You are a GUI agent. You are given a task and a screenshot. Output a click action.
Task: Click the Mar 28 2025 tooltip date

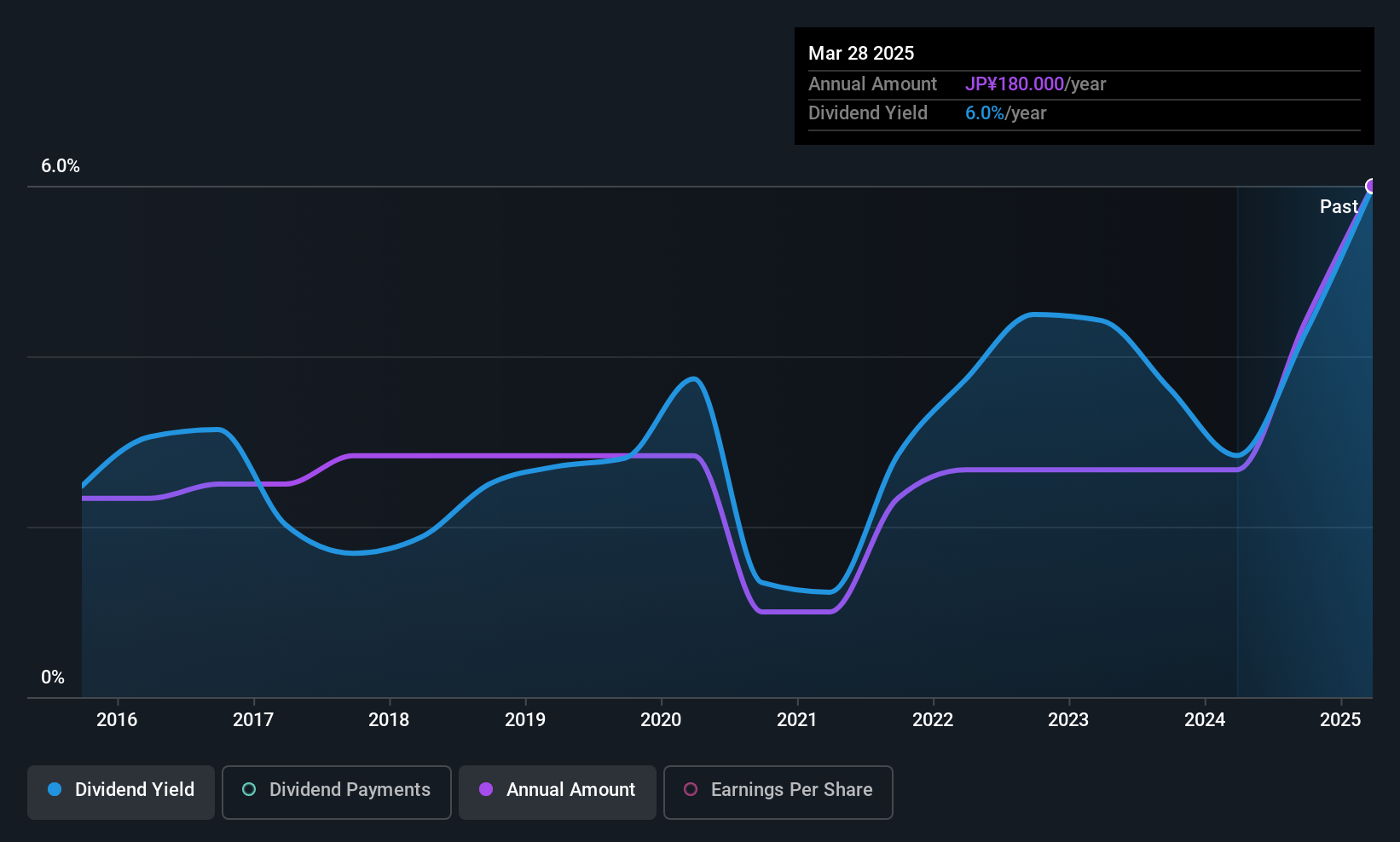point(861,54)
